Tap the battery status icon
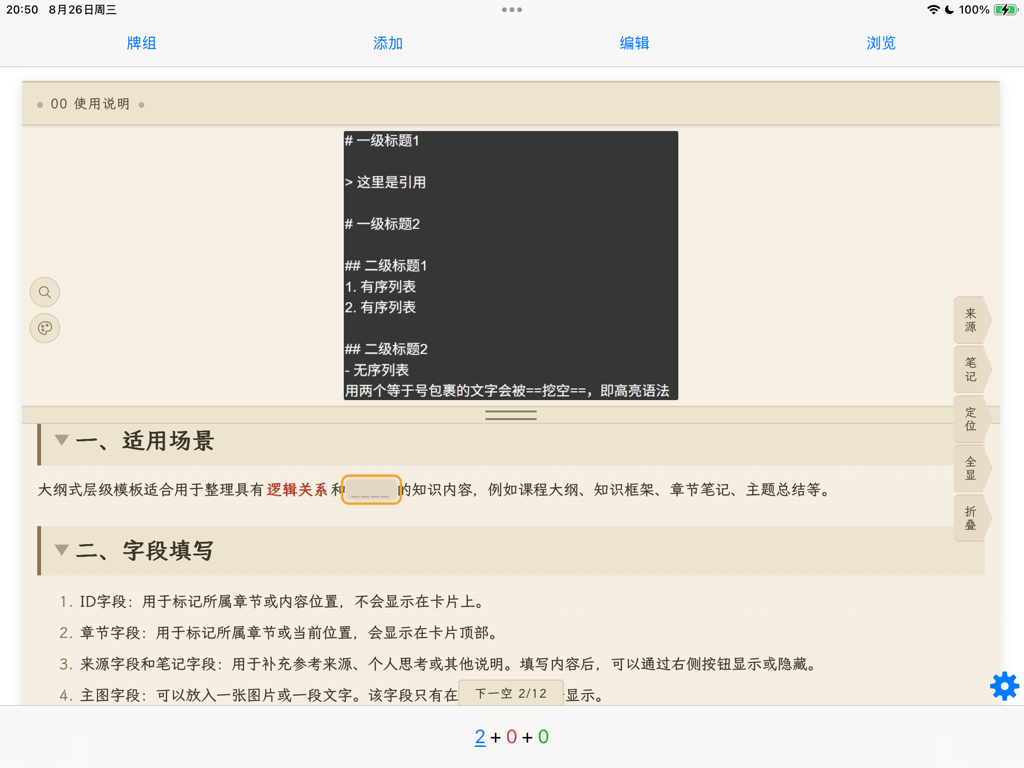Image resolution: width=1024 pixels, height=768 pixels. (x=1005, y=10)
